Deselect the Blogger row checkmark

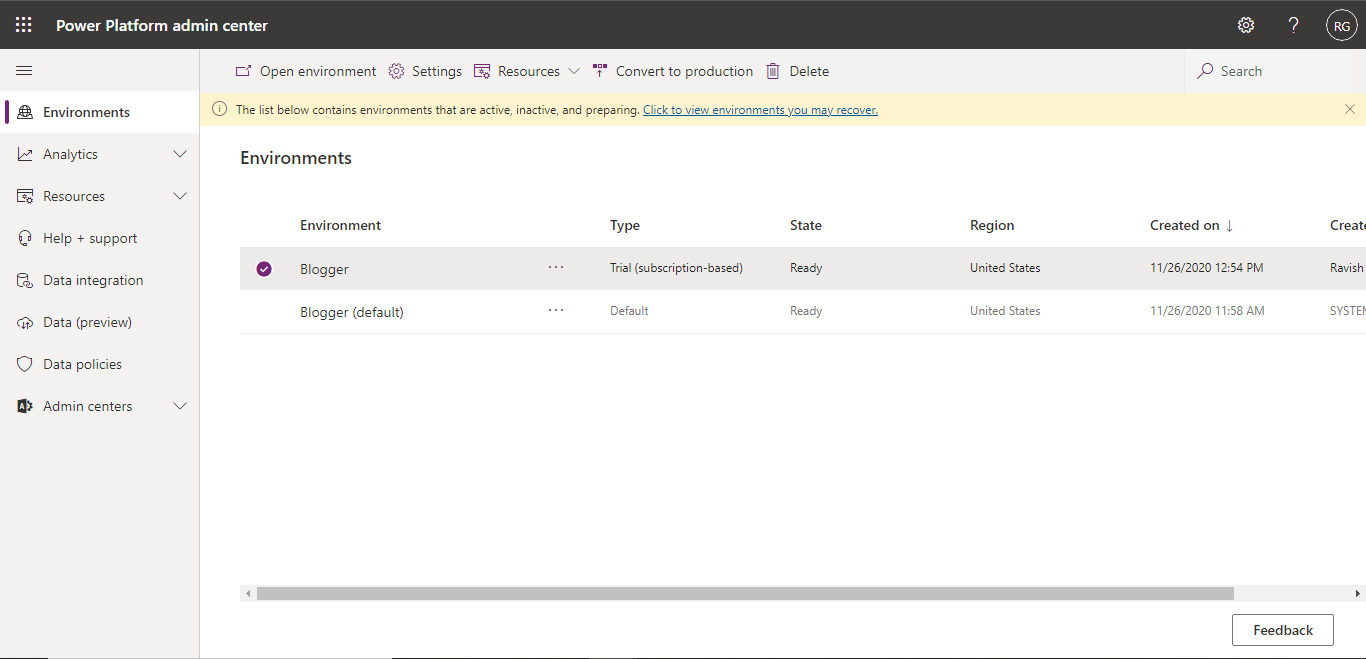point(264,268)
